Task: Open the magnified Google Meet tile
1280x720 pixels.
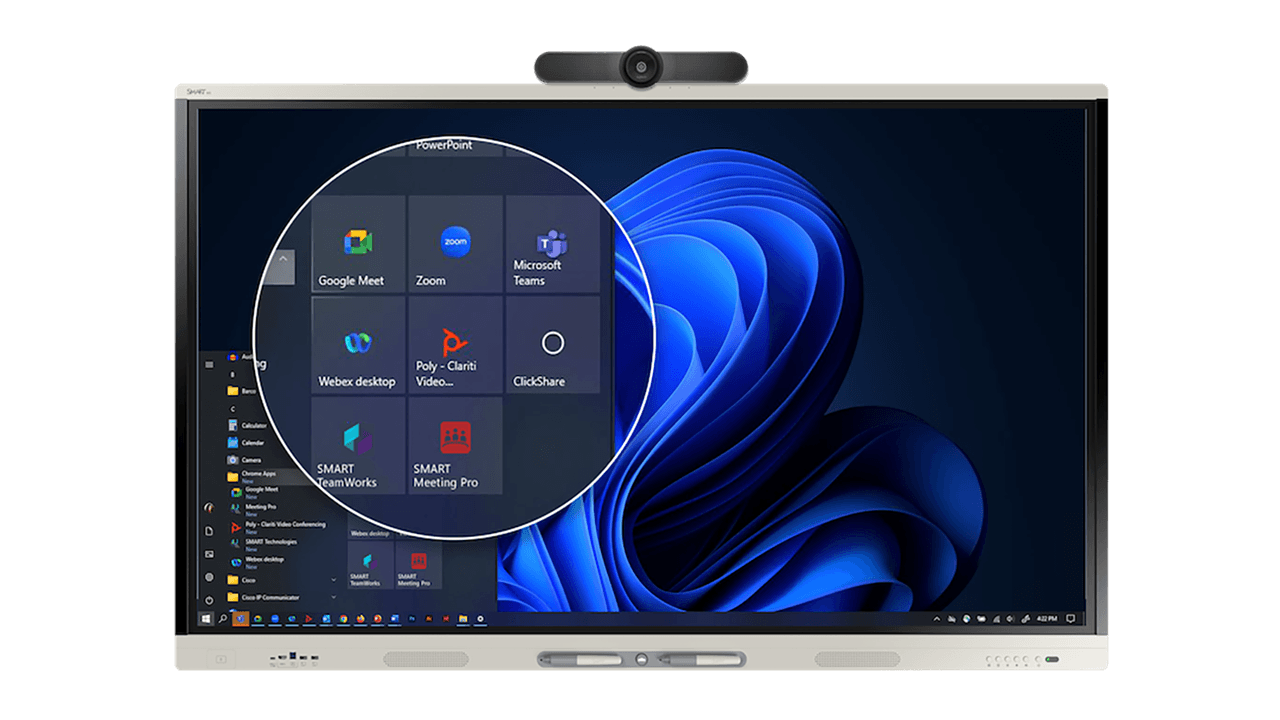Action: [x=358, y=244]
